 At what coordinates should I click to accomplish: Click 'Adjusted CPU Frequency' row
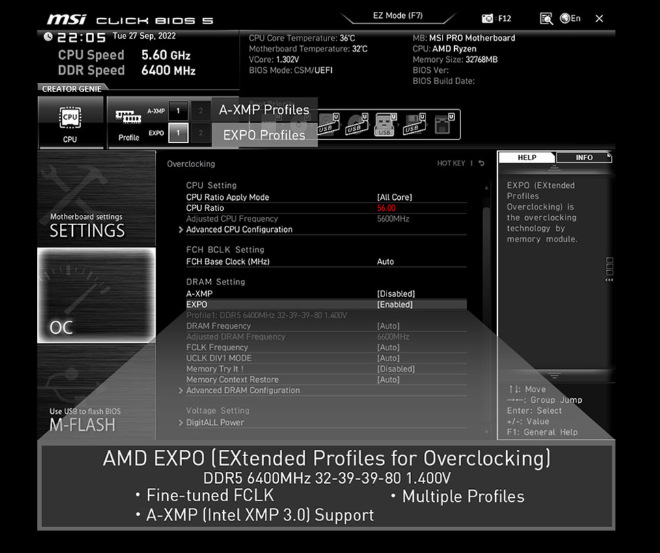click(x=326, y=219)
